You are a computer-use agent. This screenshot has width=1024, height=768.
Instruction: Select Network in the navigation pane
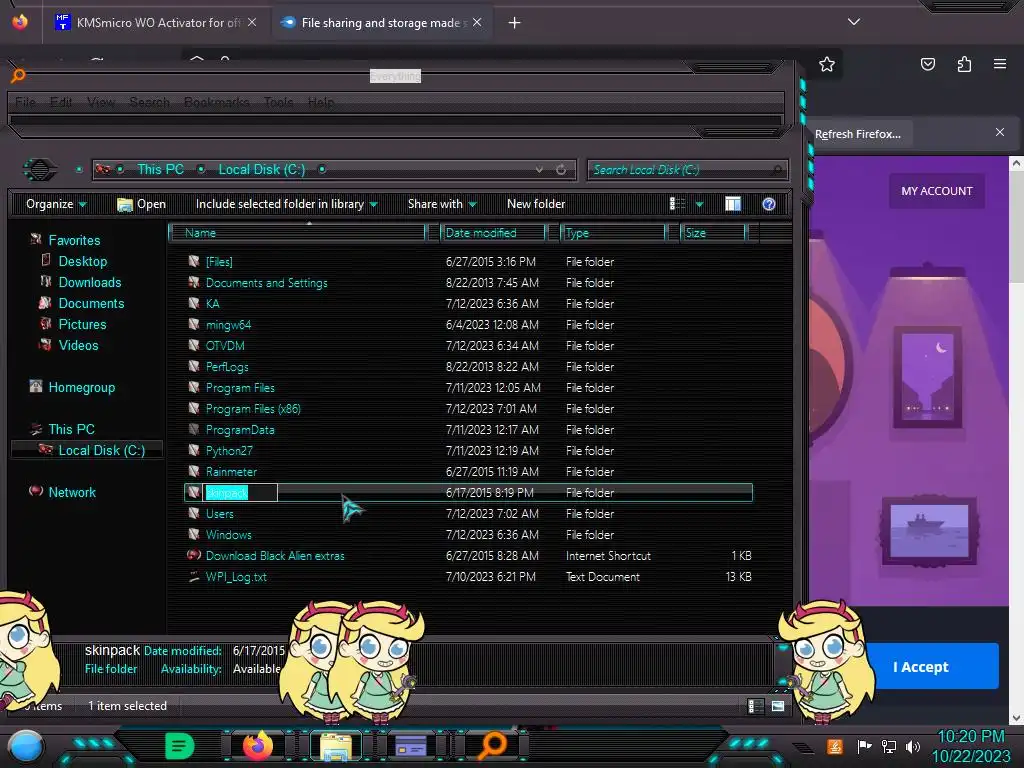72,492
